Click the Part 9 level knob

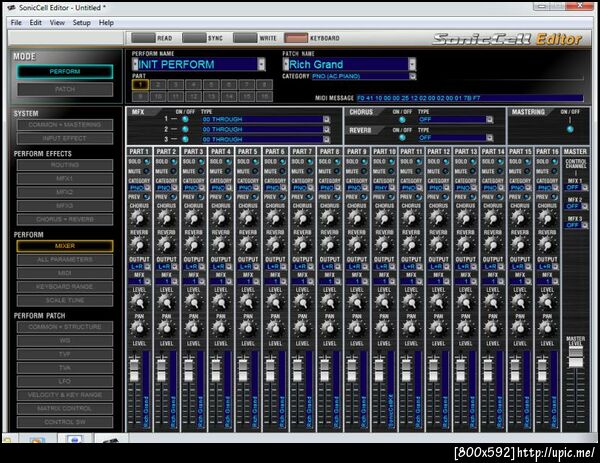(x=357, y=303)
